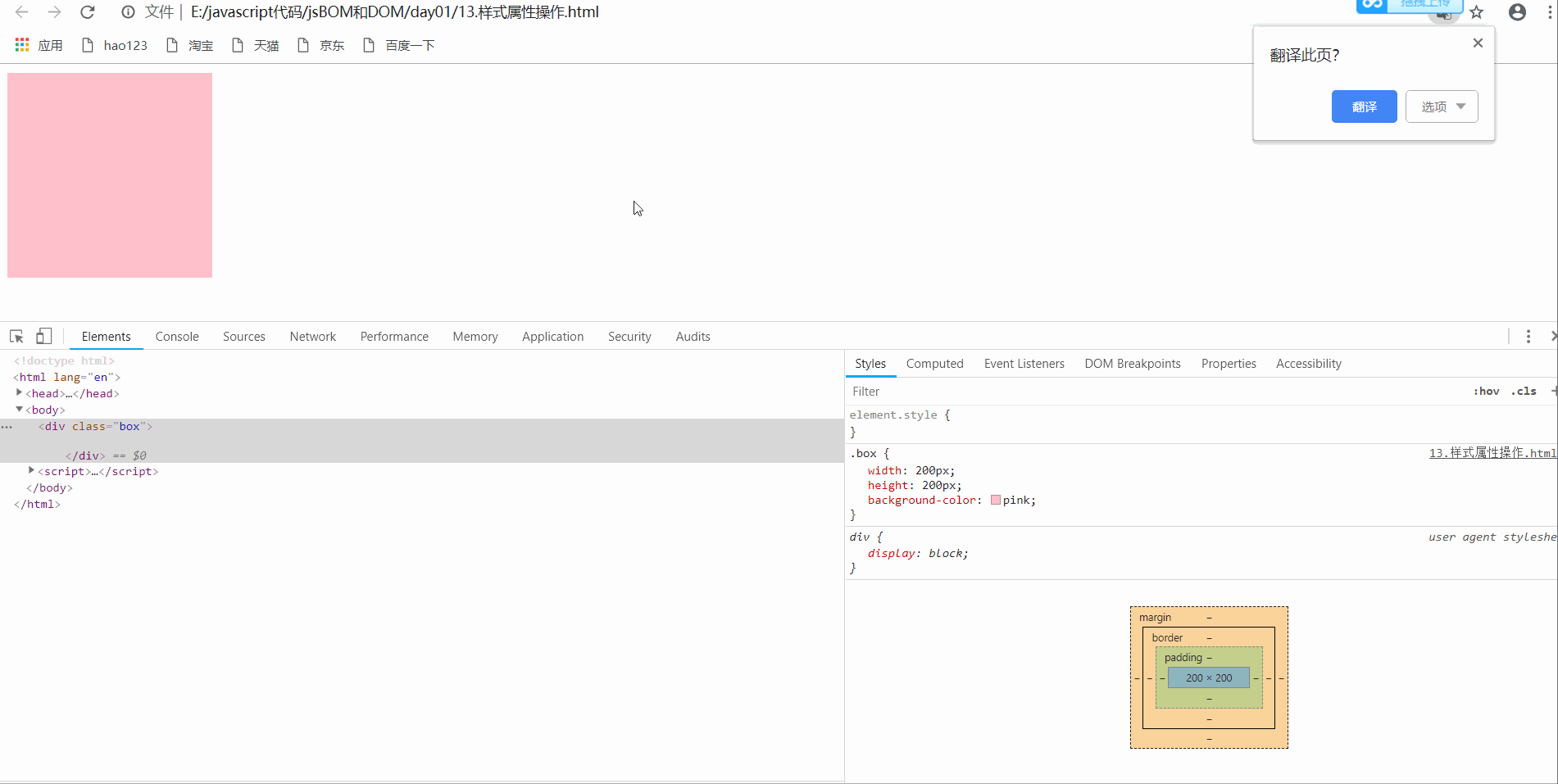Open the user profile avatar icon

pyautogui.click(x=1517, y=12)
